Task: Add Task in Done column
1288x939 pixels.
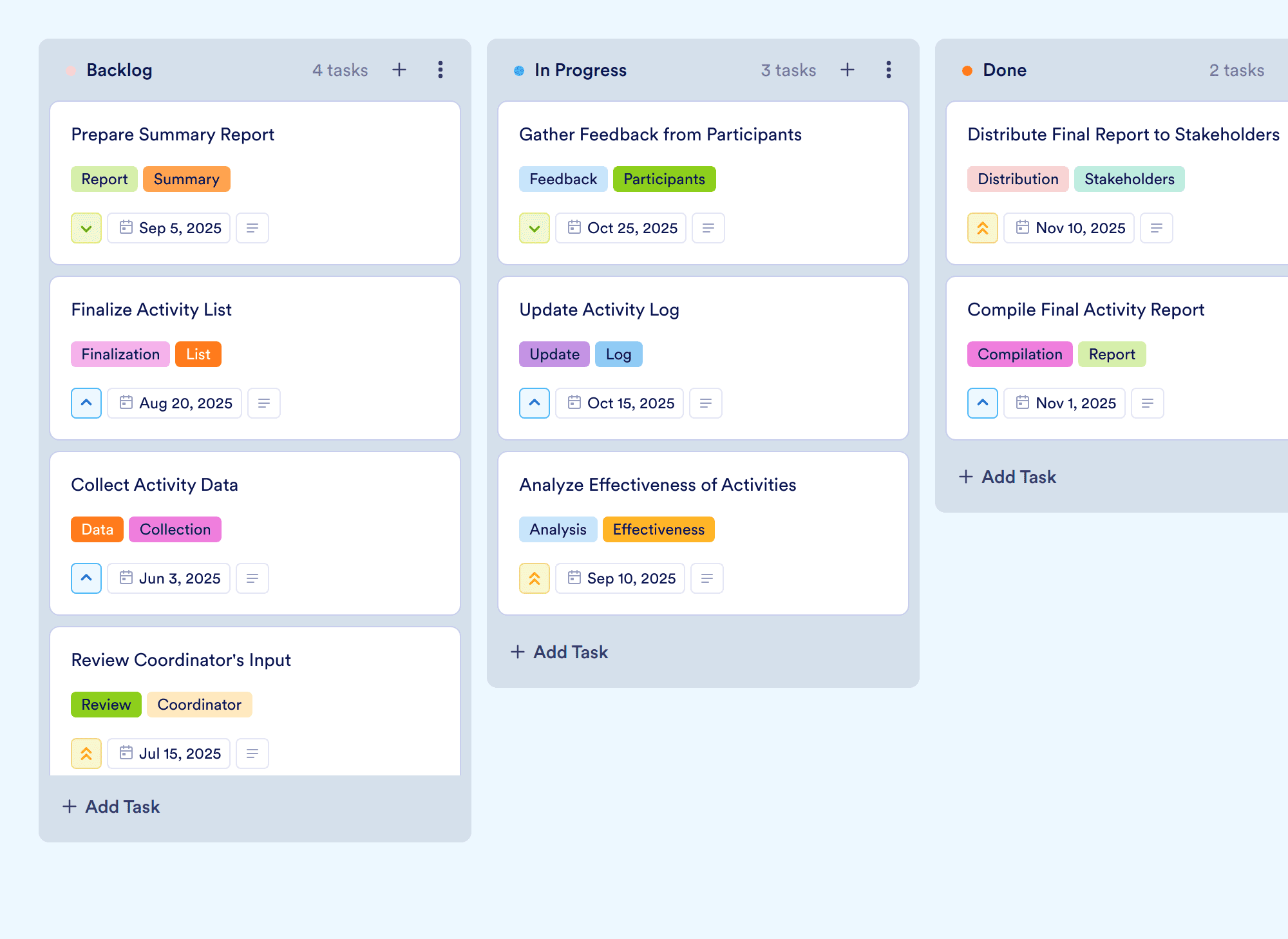Action: 1007,477
